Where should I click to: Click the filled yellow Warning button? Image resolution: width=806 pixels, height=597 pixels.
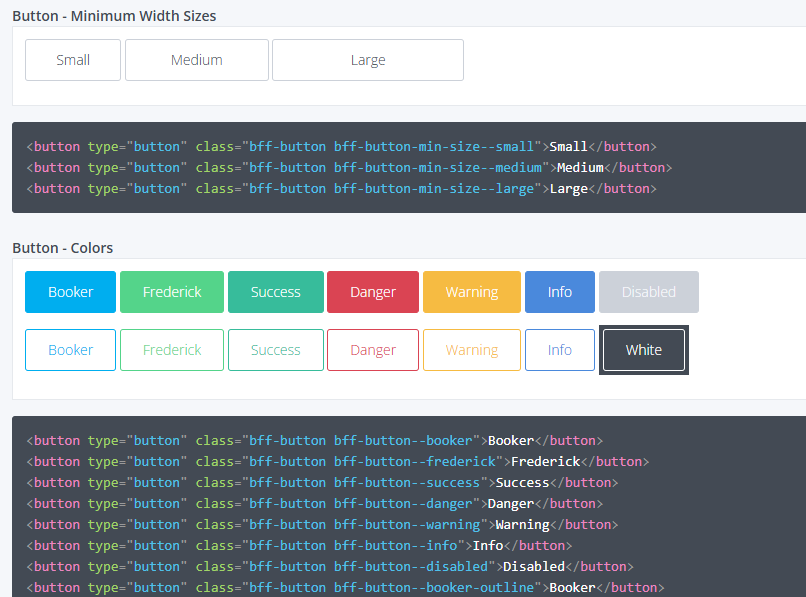(x=471, y=292)
